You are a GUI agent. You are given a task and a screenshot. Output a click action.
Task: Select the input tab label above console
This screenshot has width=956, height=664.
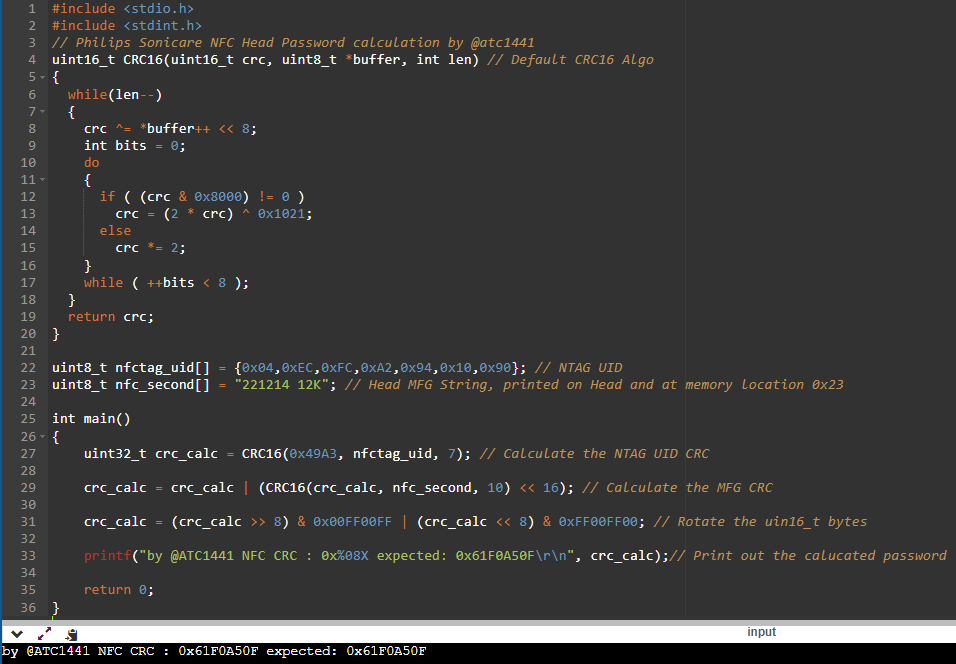(762, 632)
